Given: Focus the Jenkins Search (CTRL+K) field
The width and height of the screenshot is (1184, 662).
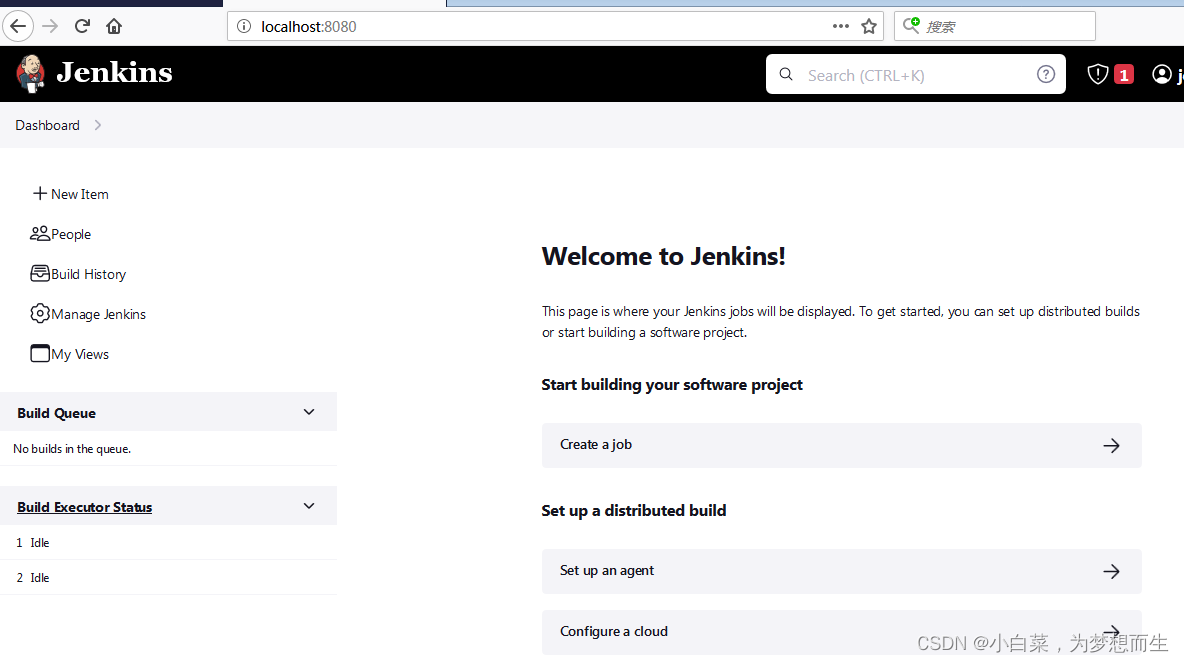Looking at the screenshot, I should tap(915, 75).
